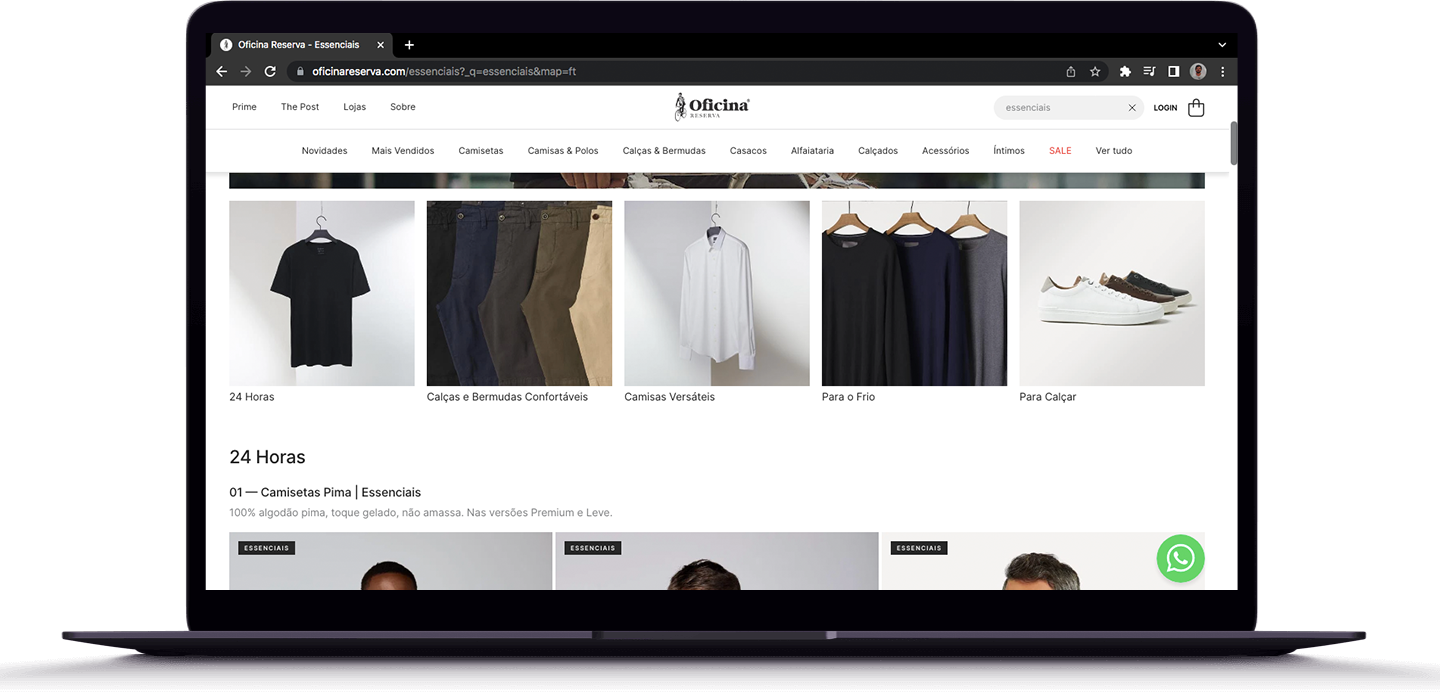Click the 01 — Camisetas Pima | Essenciais text
Viewport: 1440px width, 695px height.
point(325,493)
